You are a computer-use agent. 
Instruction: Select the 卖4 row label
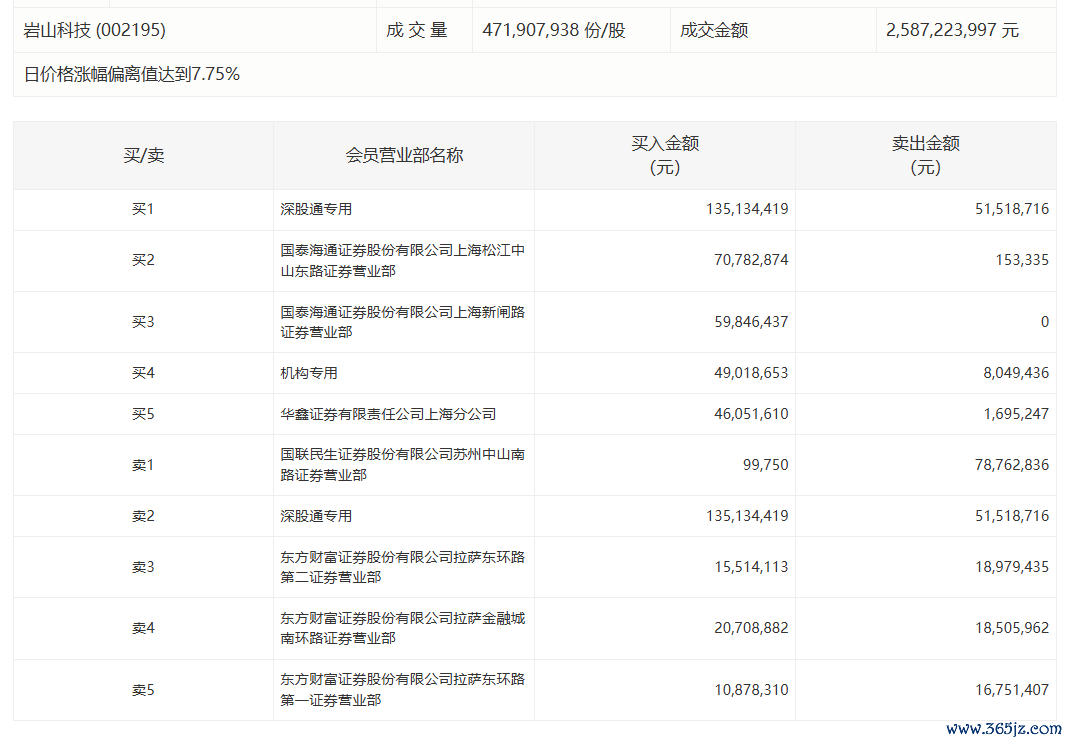click(143, 628)
